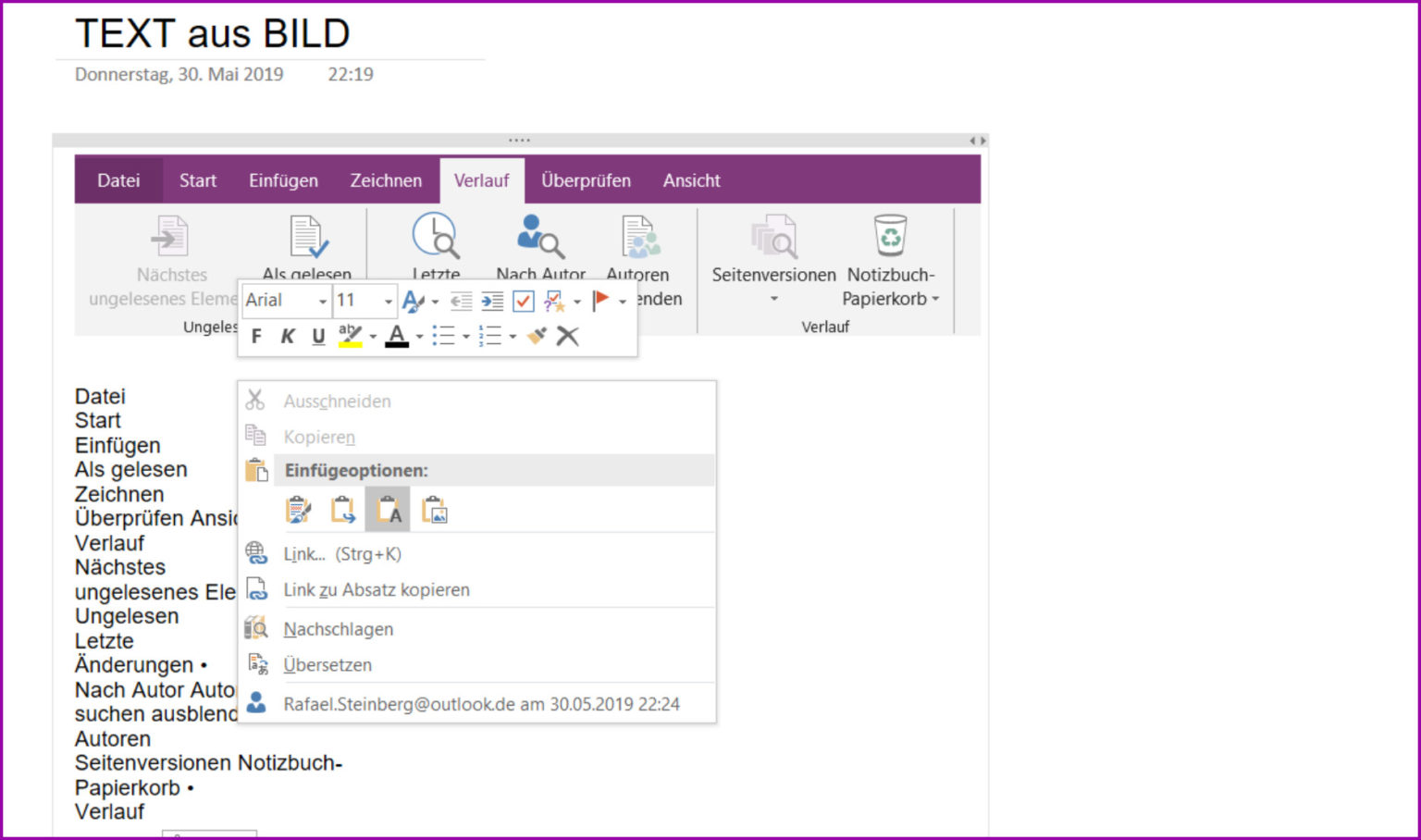
Task: Open Letzte Änderungen clock icon
Action: point(435,235)
